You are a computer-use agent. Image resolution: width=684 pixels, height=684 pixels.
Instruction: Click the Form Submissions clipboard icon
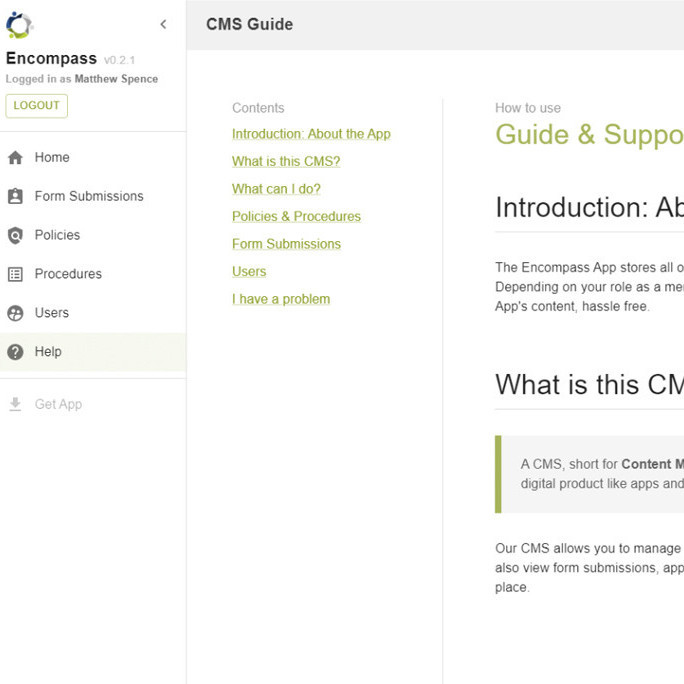15,197
